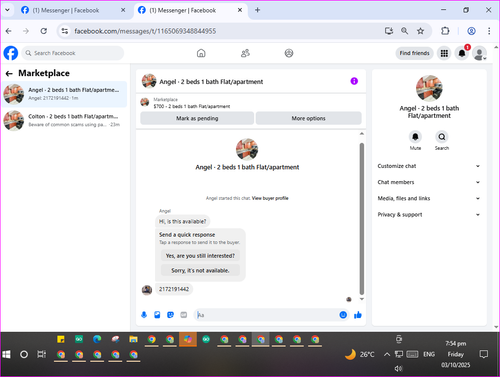Screen dimensions: 500x377
Task: Open the Chrome zoom magnifier icon
Action: pos(404,31)
